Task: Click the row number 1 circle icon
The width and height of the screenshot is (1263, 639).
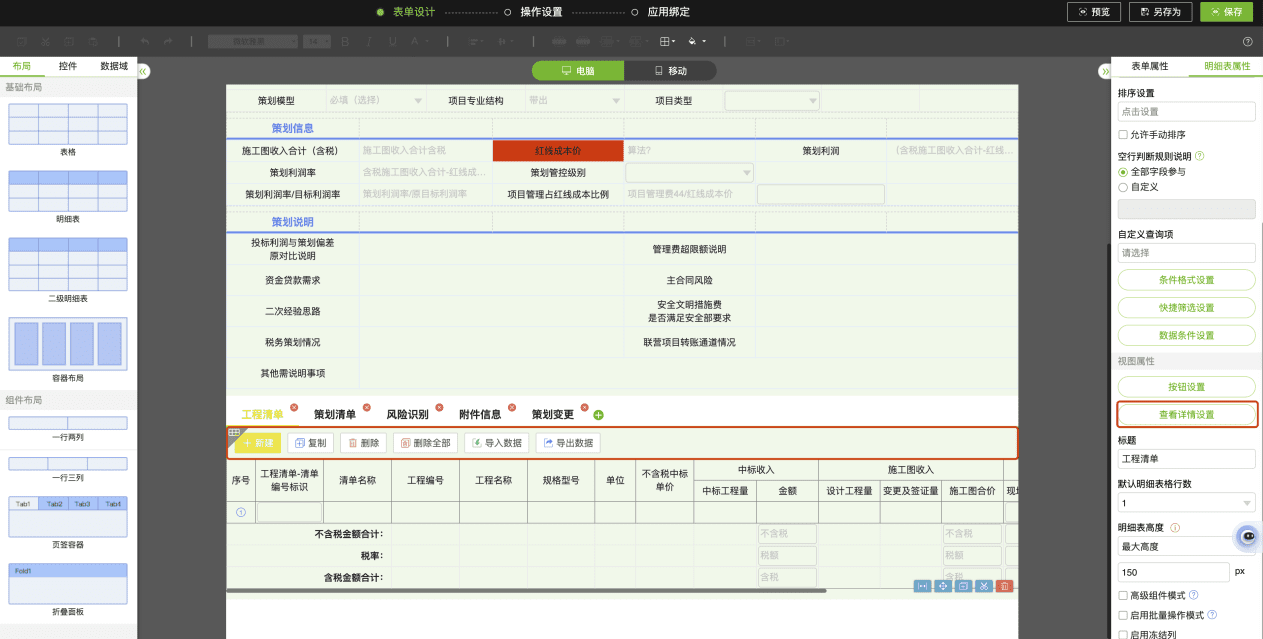Action: [x=241, y=512]
